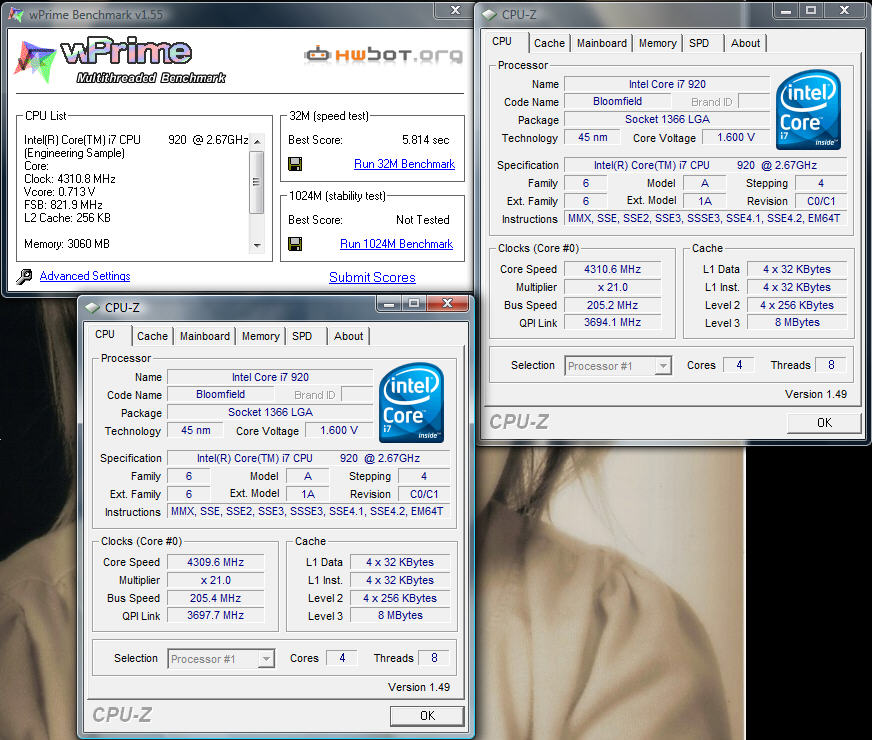
Task: Click Bloomfield code name in upper CPU-Z
Action: tap(617, 102)
